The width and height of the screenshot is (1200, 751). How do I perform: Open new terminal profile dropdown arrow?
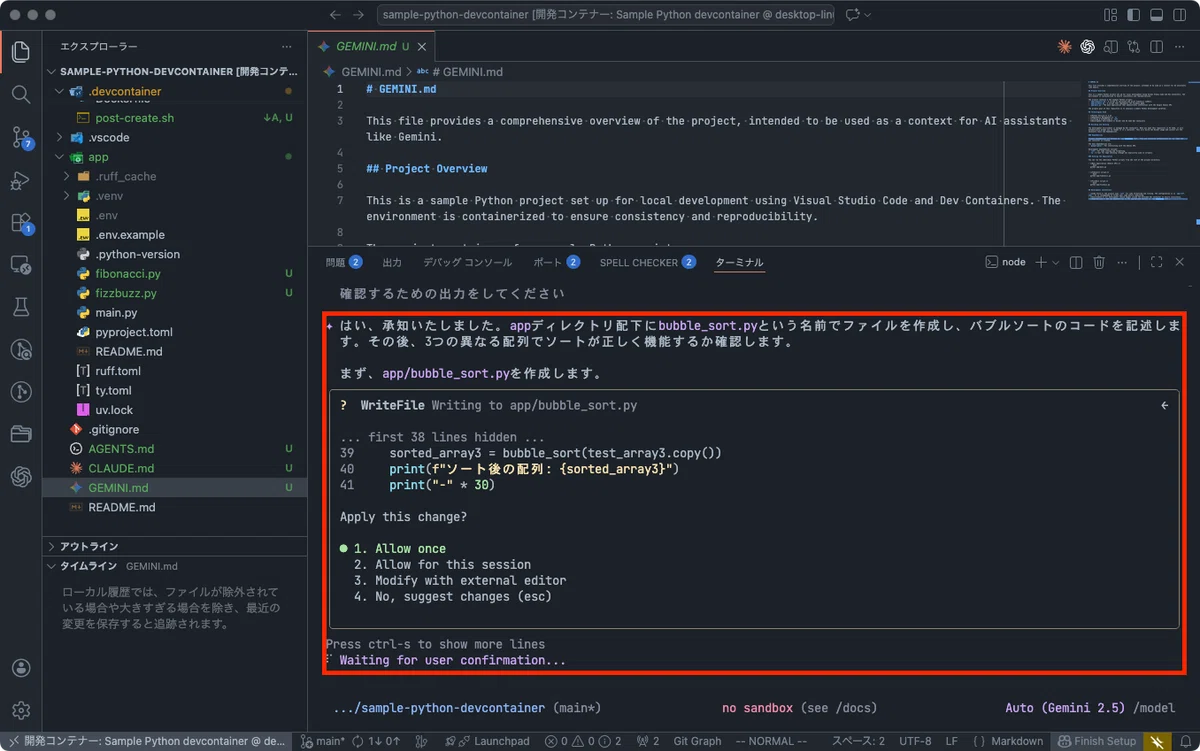(1056, 262)
